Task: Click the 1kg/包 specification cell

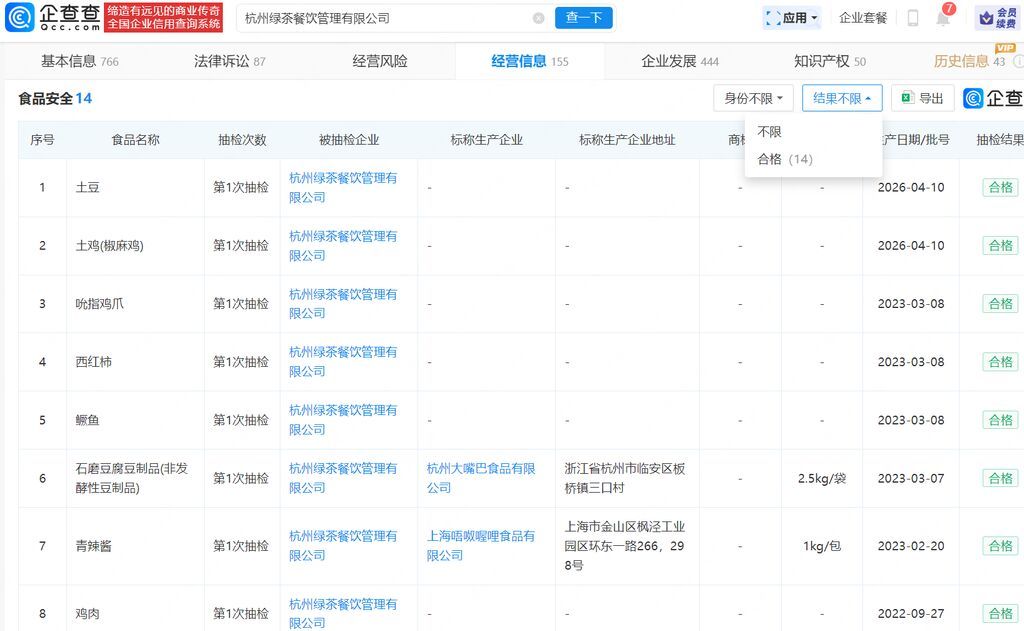Action: (822, 545)
